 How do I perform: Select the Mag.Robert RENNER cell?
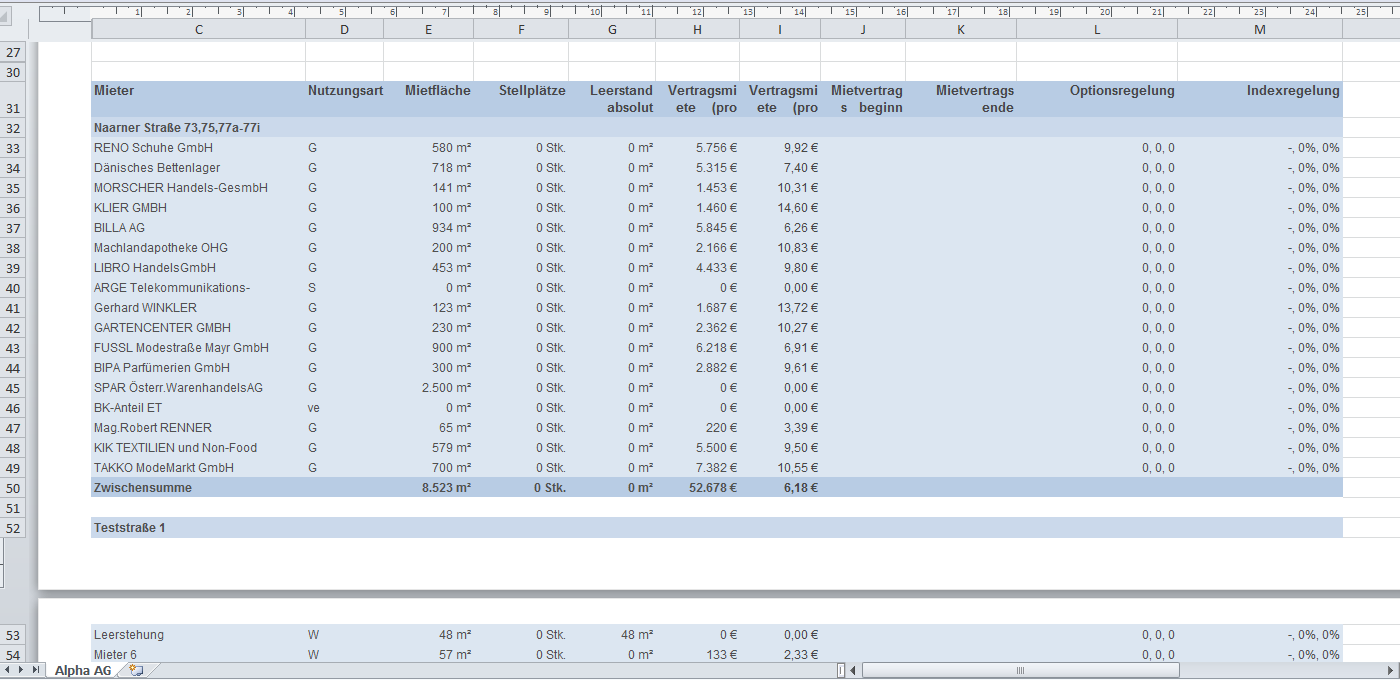(198, 428)
